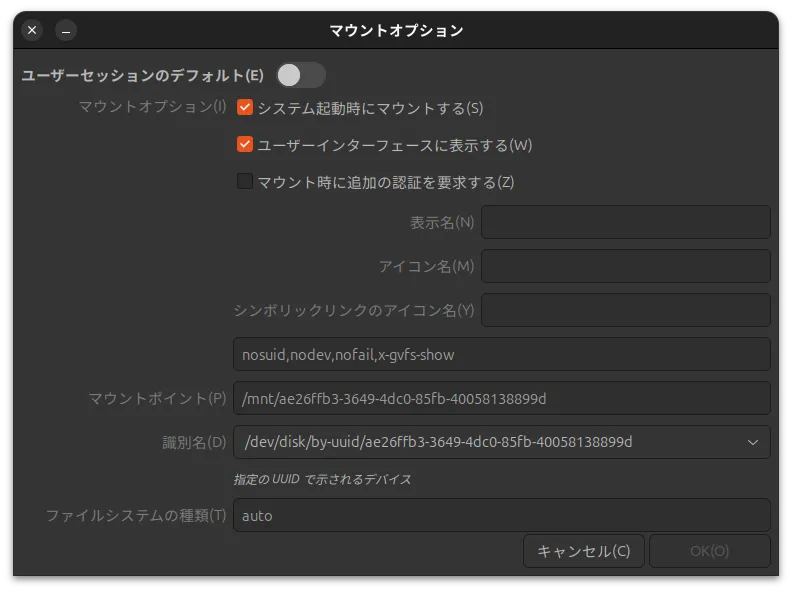The image size is (792, 592).
Task: Click the マウントオプション(I) label
Action: point(152,107)
